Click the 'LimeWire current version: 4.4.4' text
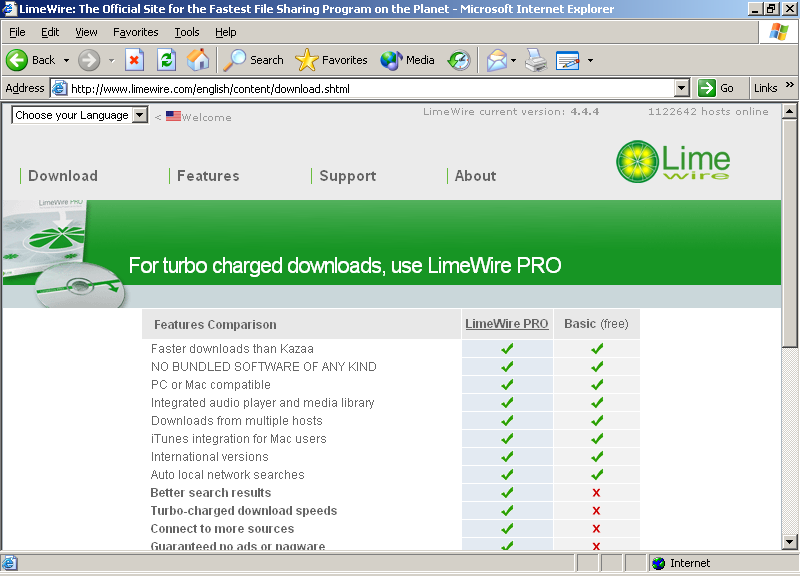Viewport: 800px width, 576px height. pyautogui.click(x=511, y=112)
